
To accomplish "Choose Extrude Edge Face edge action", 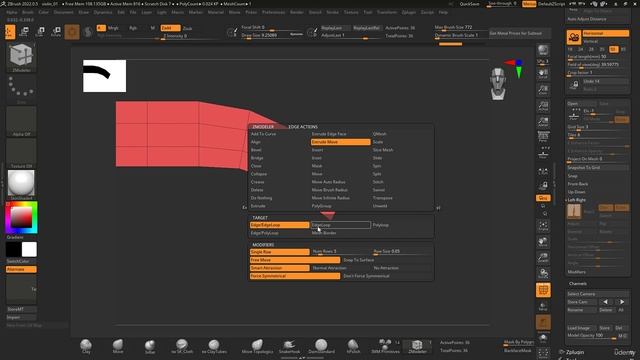I will tap(340, 134).
